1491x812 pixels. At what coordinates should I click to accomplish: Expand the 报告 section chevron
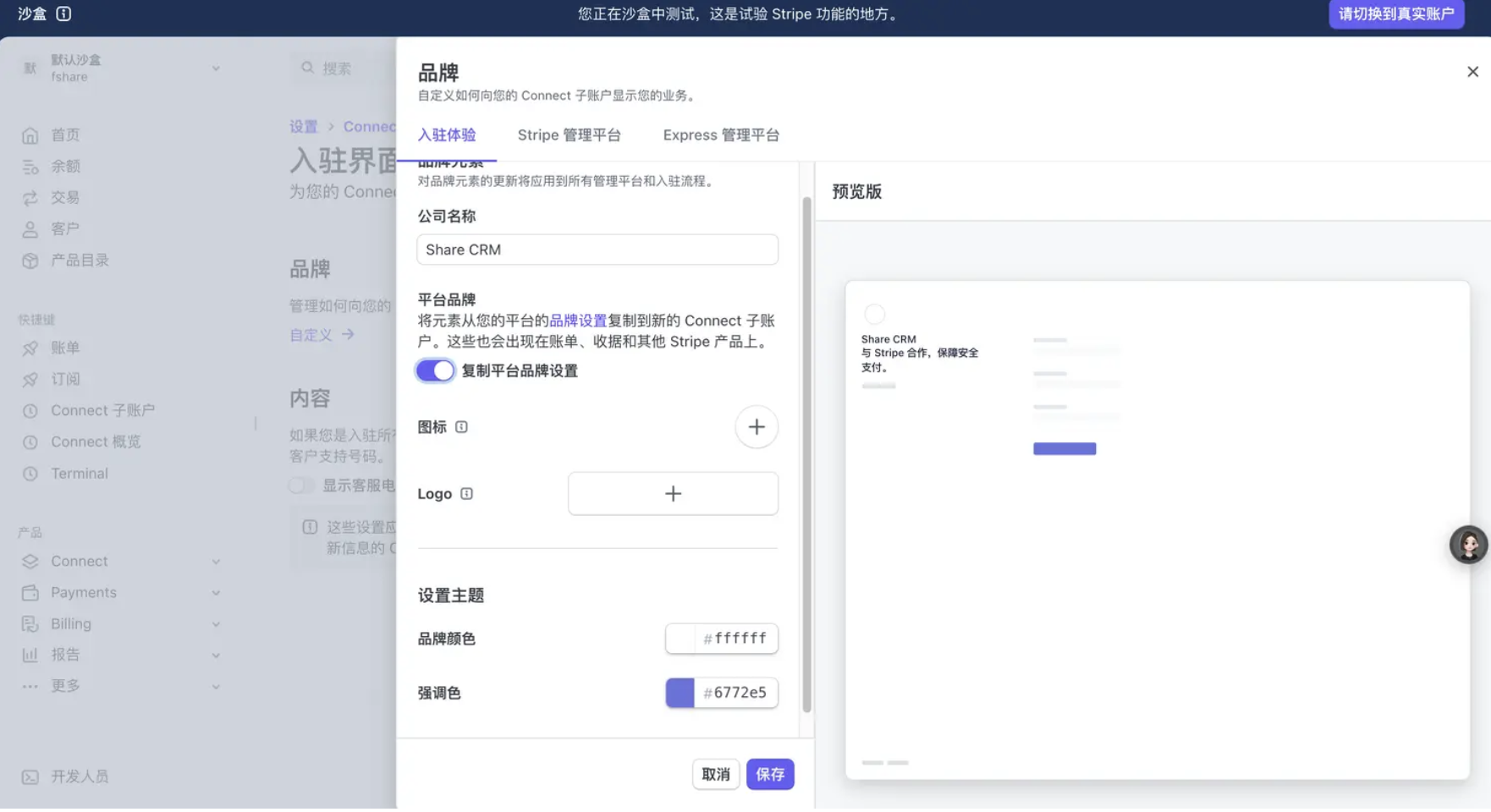(x=216, y=655)
